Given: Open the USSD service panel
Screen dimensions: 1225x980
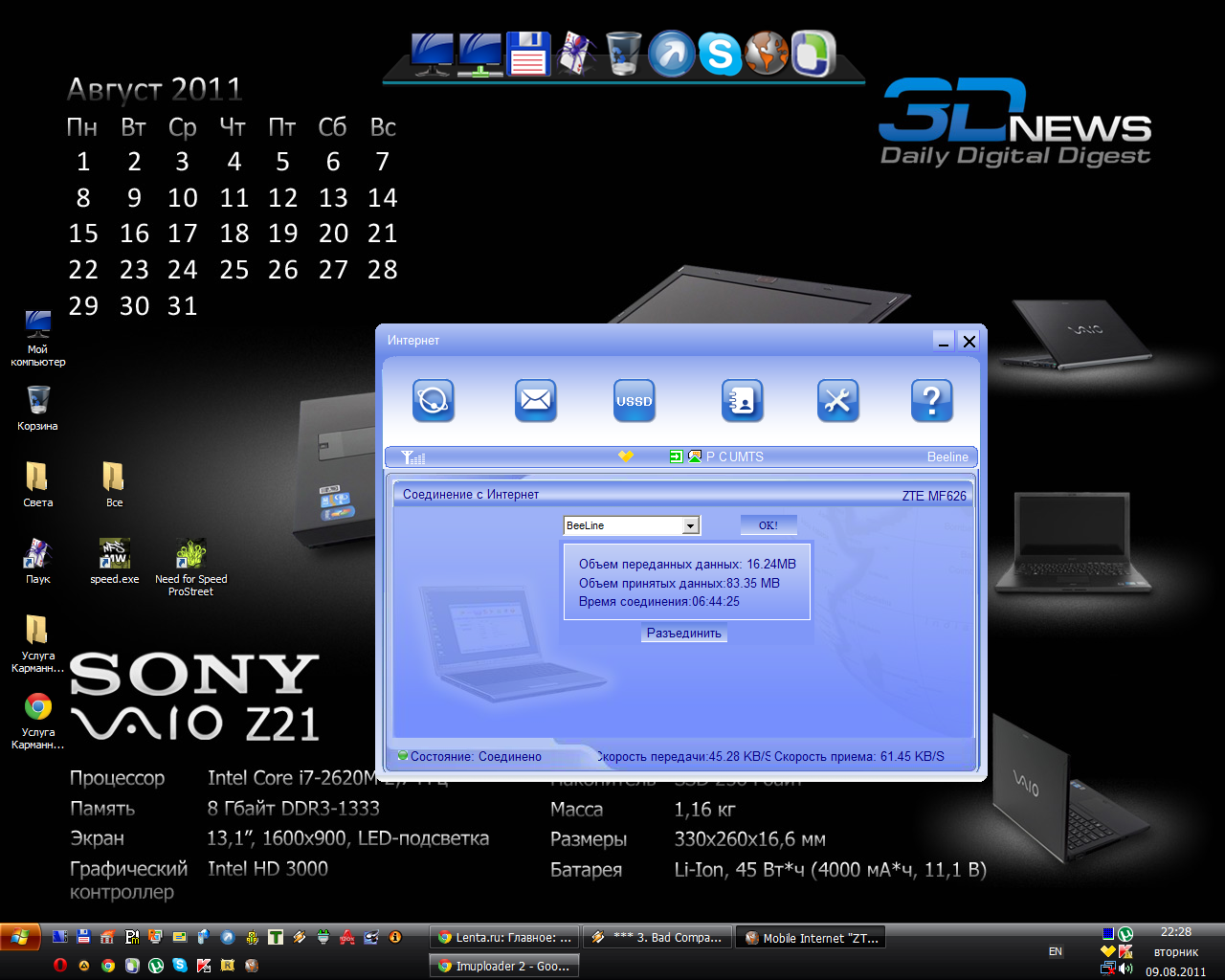Looking at the screenshot, I should 634,400.
